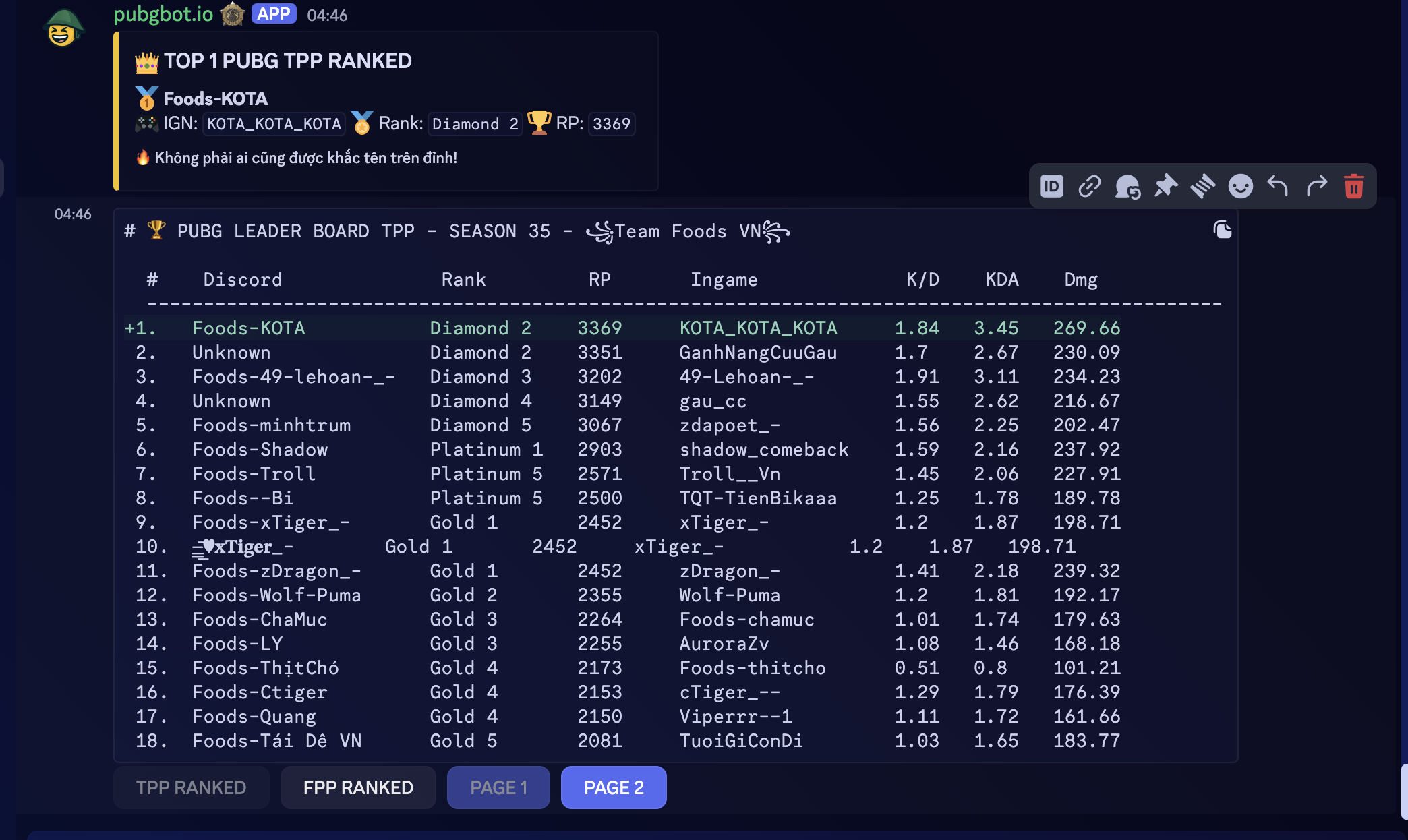The image size is (1408, 840).
Task: Add a reaction with the smiley icon
Action: click(1241, 186)
